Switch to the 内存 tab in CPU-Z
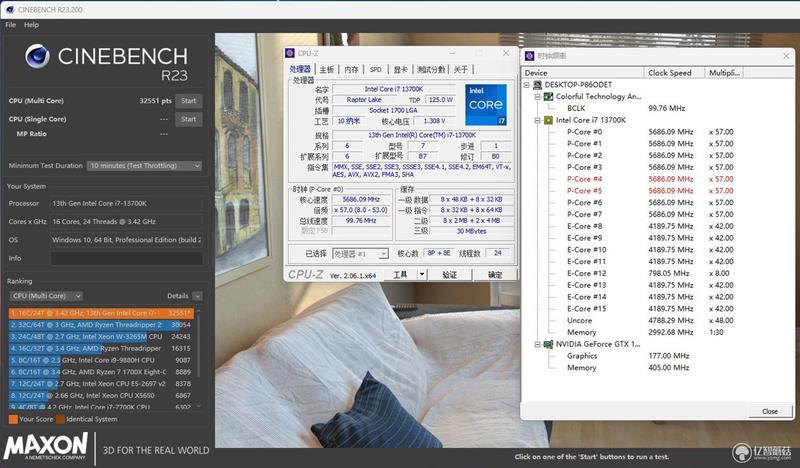Image resolution: width=800 pixels, height=468 pixels. pyautogui.click(x=351, y=69)
